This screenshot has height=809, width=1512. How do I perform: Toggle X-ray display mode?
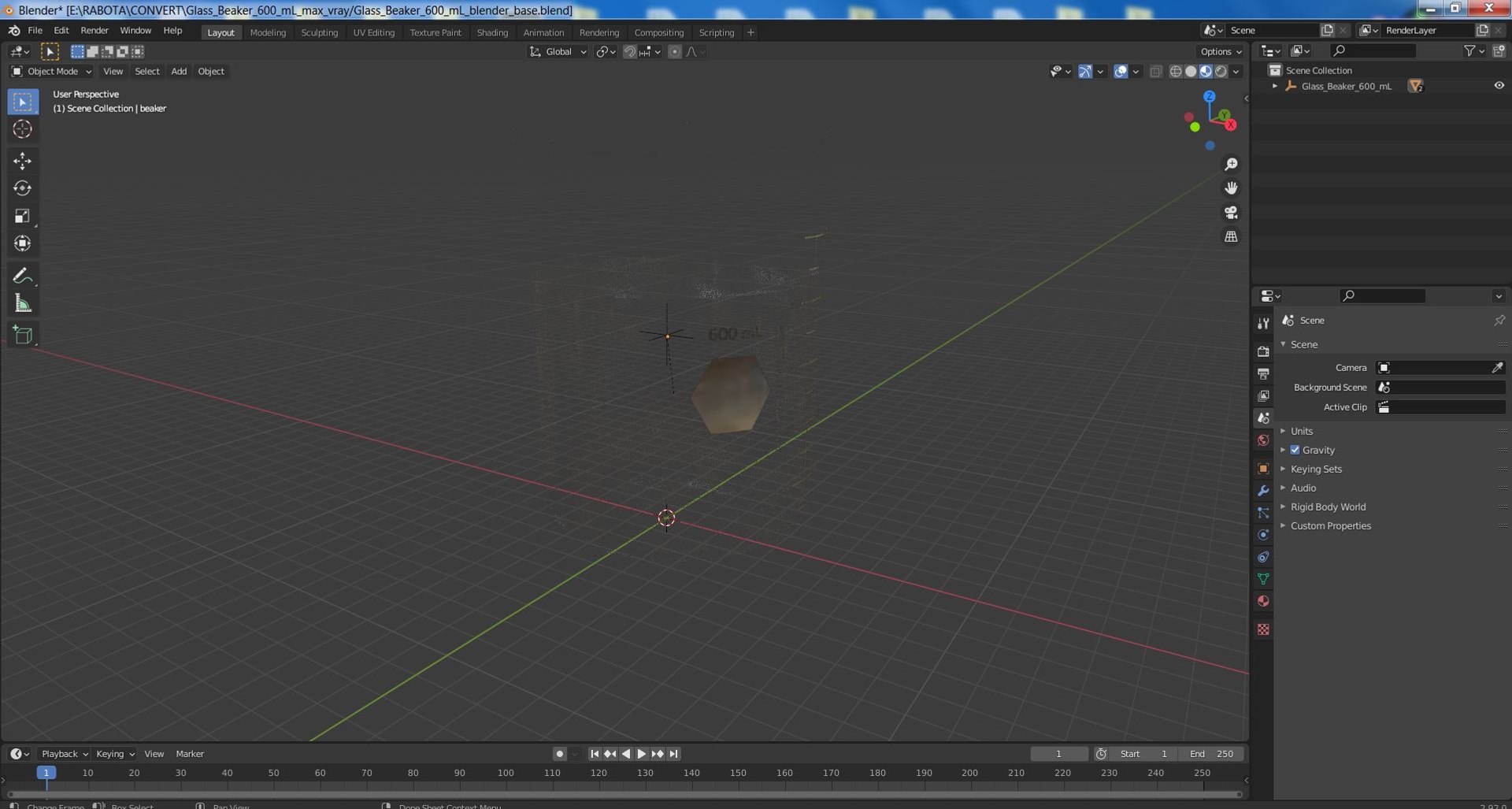tap(1155, 72)
